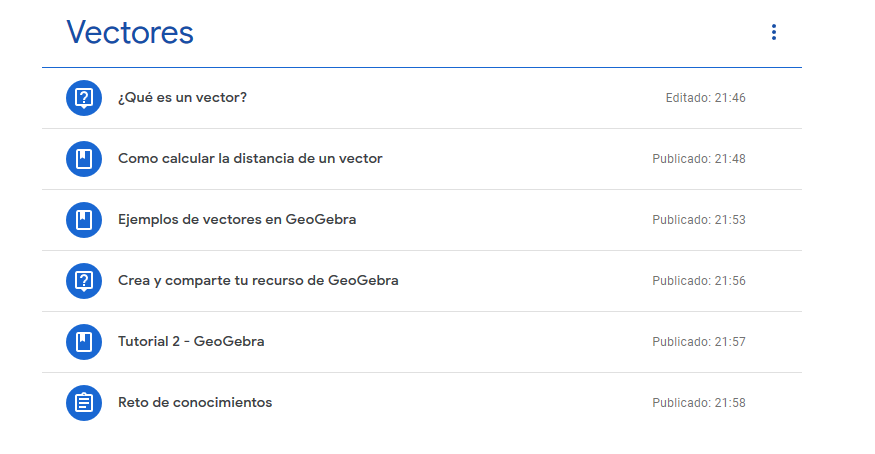The image size is (875, 454).
Task: Open the Tutorial 2 - GeoGebra material
Action: tap(191, 342)
